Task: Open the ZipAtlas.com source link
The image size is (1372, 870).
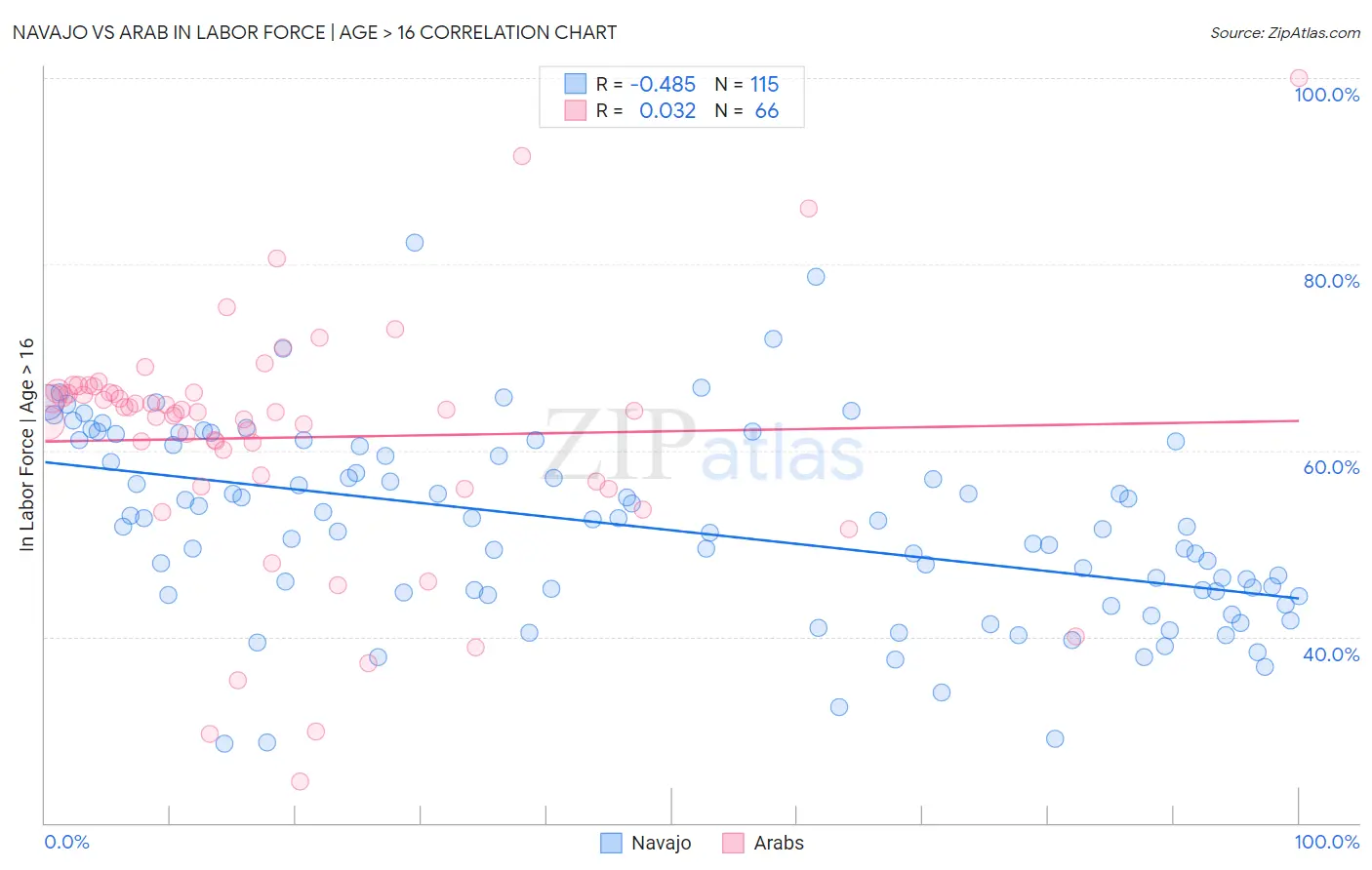Action: tap(1285, 33)
